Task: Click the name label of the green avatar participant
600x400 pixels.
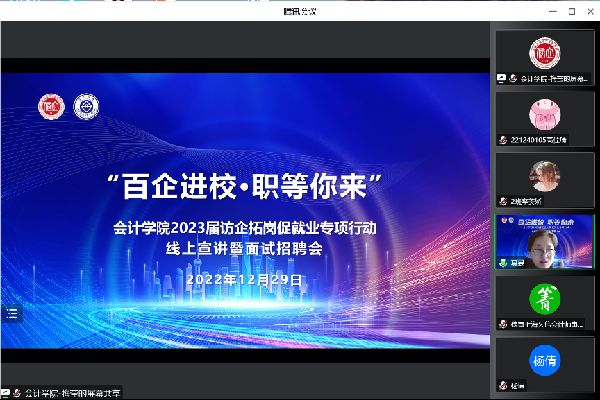Action: (550, 324)
